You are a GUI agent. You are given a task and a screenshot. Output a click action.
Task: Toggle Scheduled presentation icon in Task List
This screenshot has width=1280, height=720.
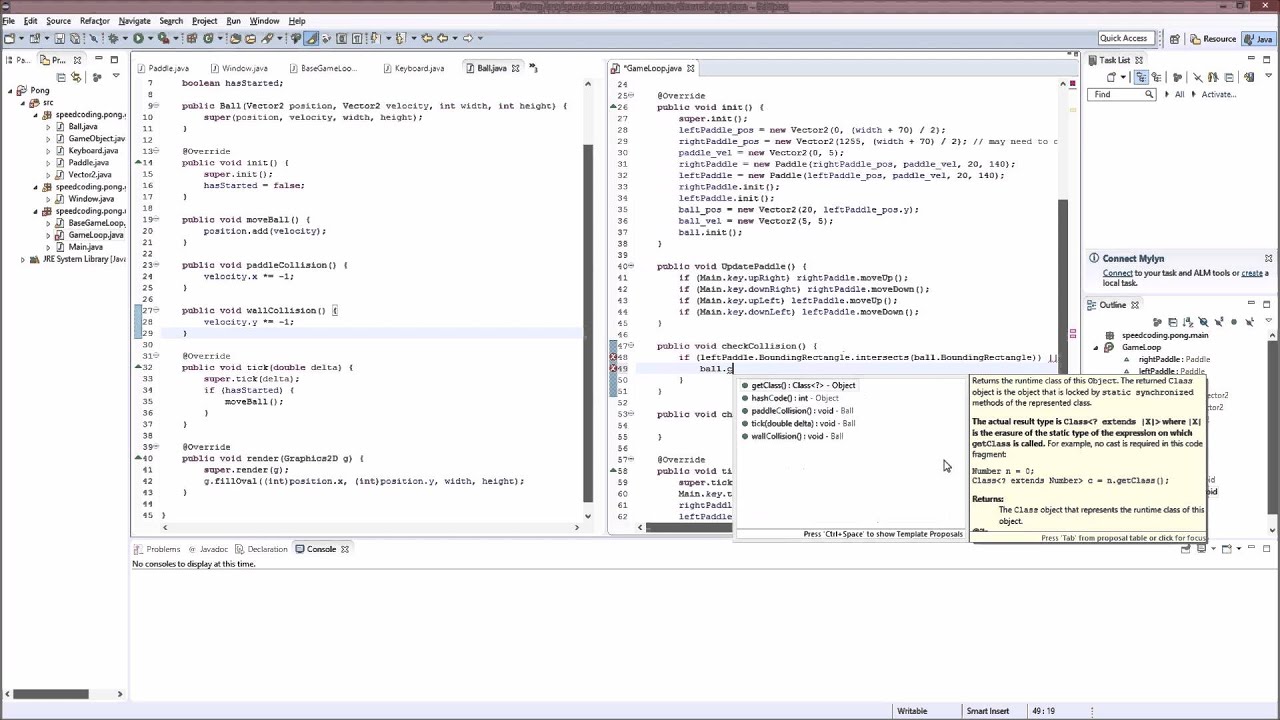(1156, 77)
